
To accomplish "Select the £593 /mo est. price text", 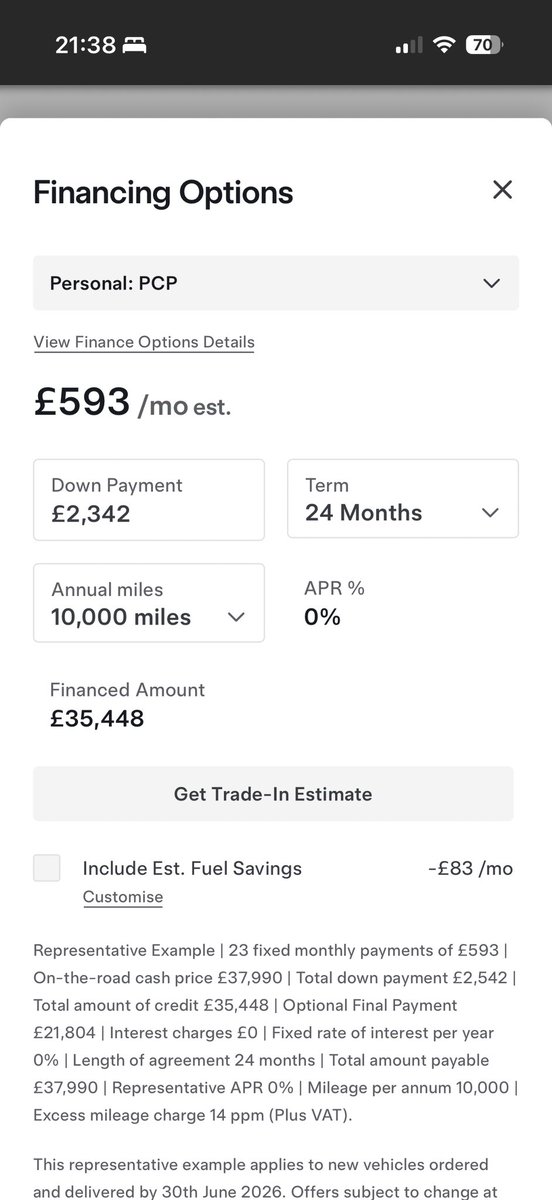I will coord(132,403).
